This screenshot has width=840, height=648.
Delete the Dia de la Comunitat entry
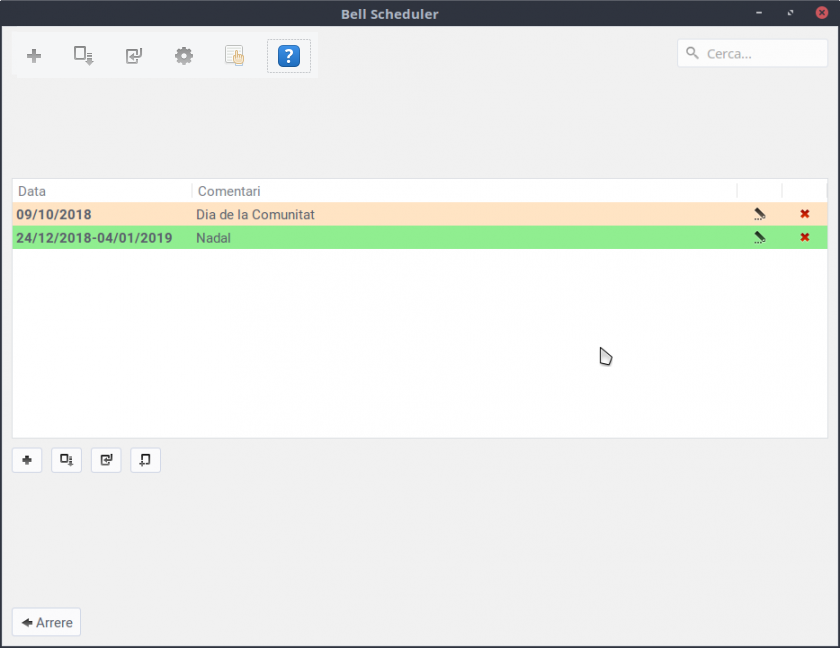pyautogui.click(x=805, y=214)
